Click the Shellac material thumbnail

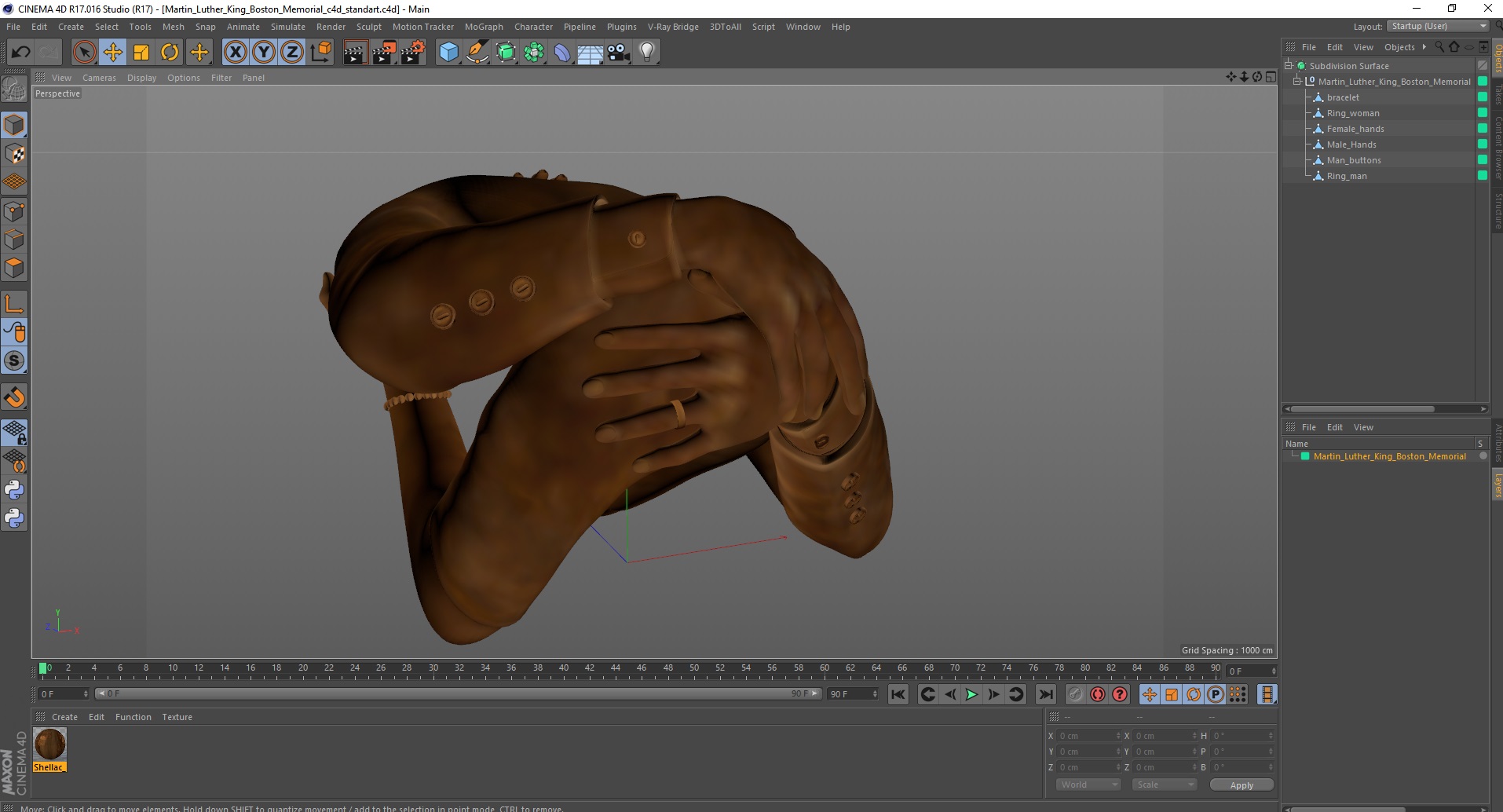49,744
